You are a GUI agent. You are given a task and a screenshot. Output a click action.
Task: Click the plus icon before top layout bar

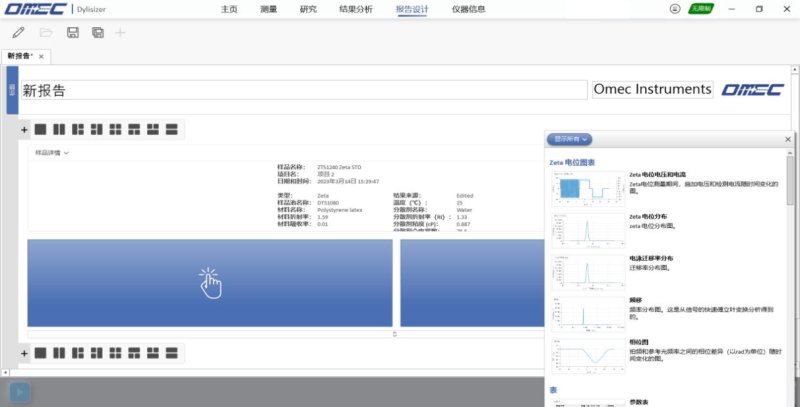24,129
